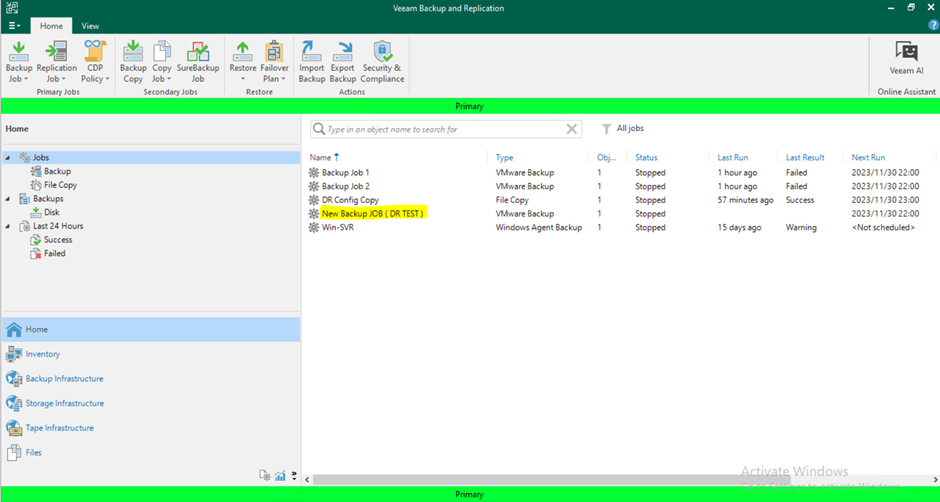940x502 pixels.
Task: Switch to the Home ribbon tab
Action: [x=51, y=26]
